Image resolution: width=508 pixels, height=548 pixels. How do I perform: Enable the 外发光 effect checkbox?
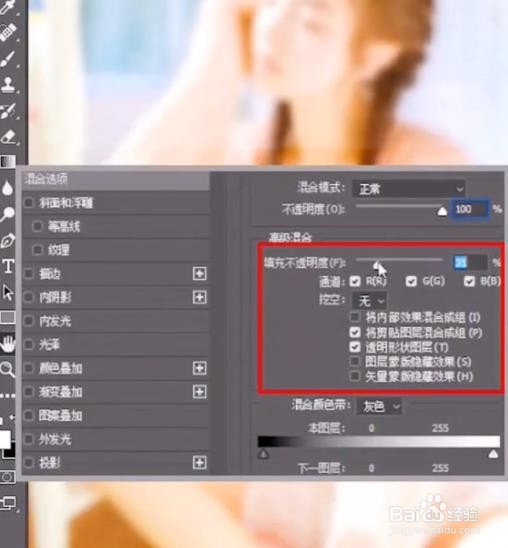(29, 439)
